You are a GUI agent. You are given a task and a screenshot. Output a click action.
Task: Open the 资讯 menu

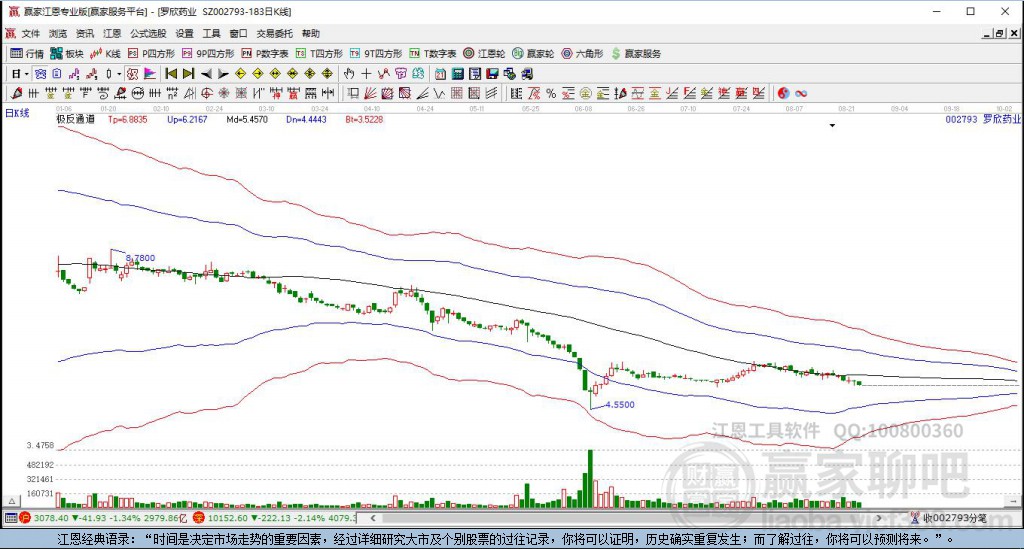[85, 33]
